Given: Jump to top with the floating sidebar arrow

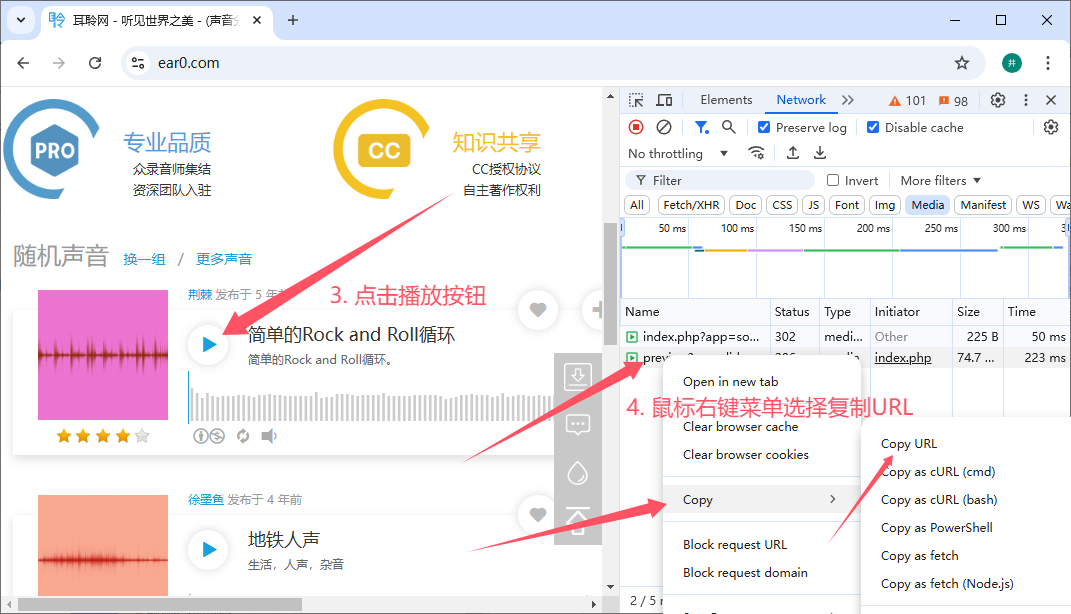Looking at the screenshot, I should point(577,520).
